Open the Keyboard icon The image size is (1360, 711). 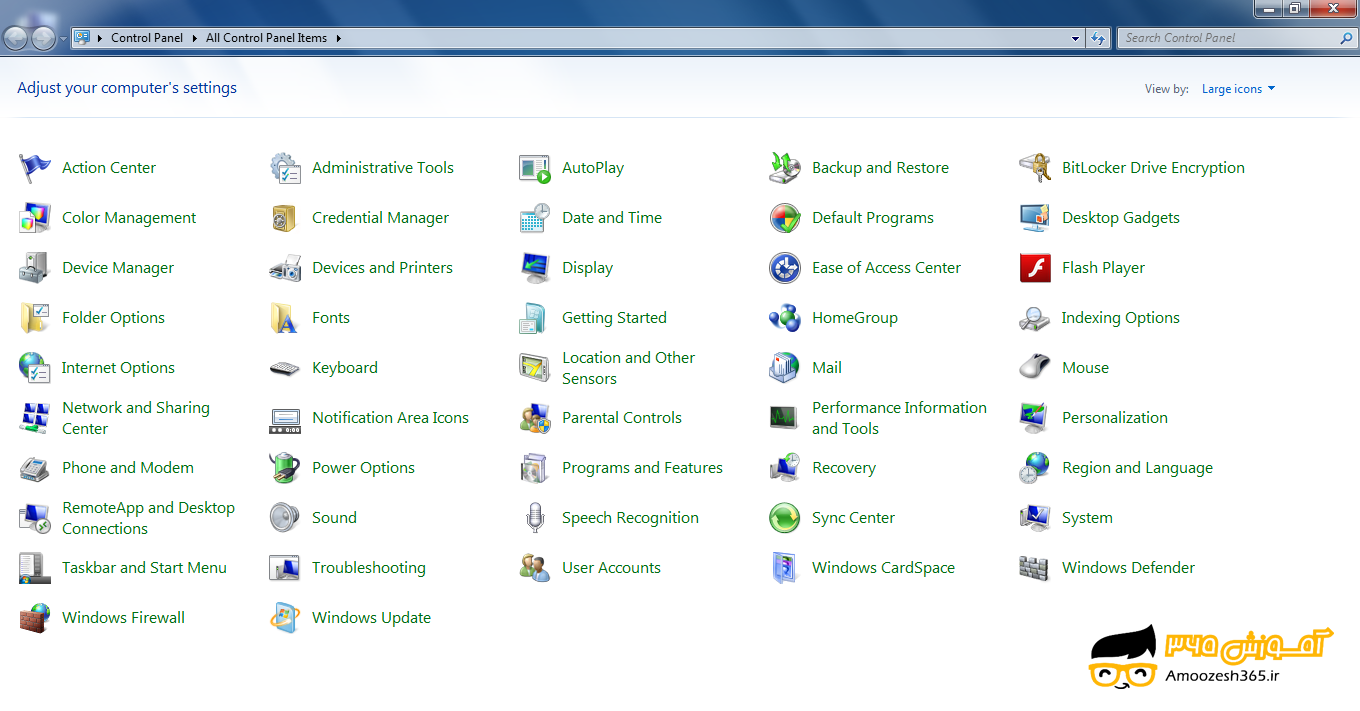[285, 368]
